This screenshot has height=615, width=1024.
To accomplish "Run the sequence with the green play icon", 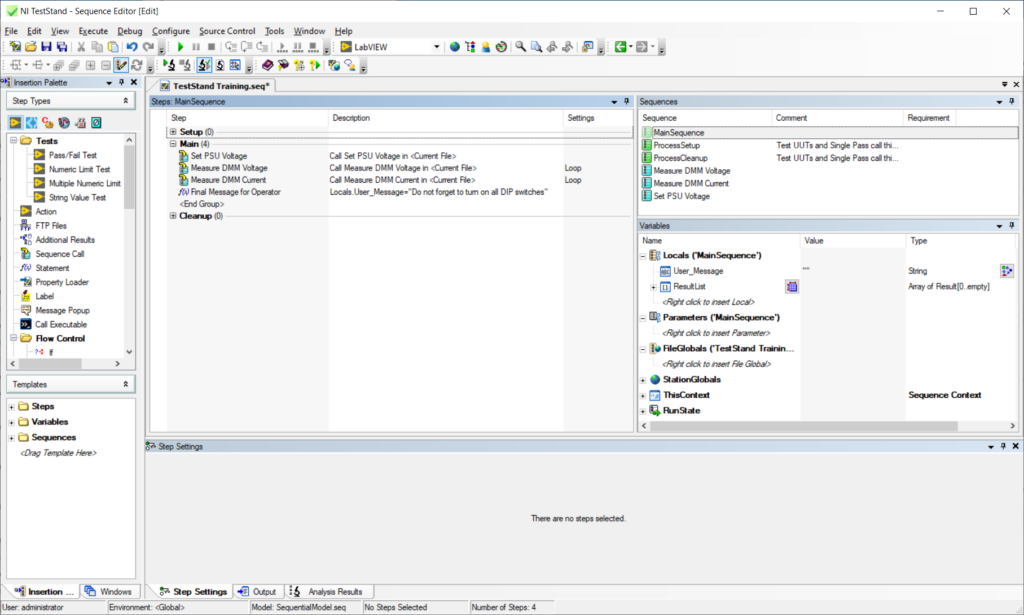I will (x=181, y=47).
